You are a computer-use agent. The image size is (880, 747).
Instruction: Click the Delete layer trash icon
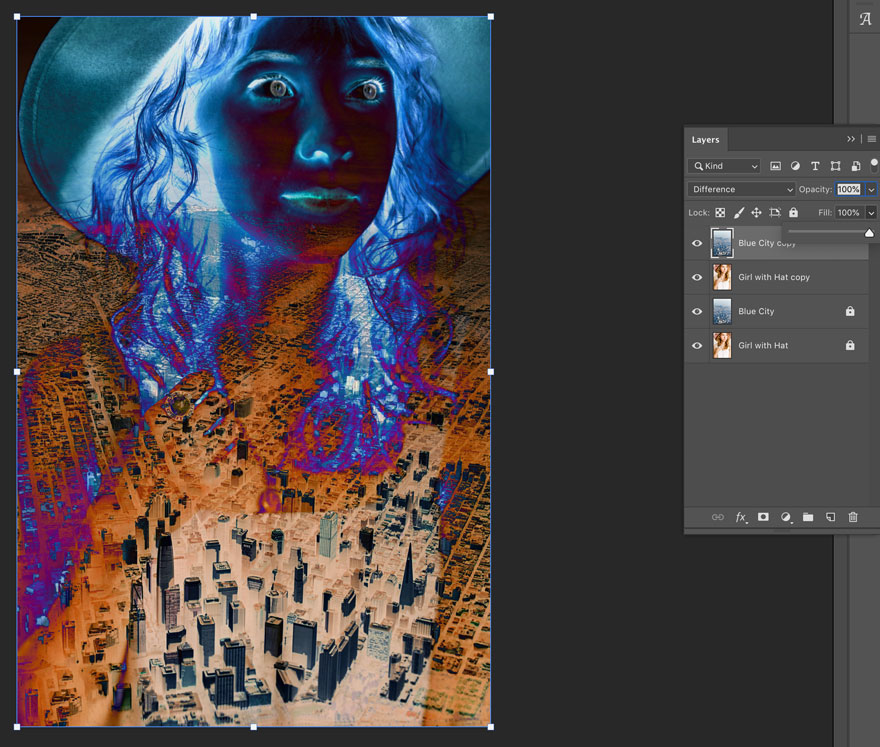point(852,517)
